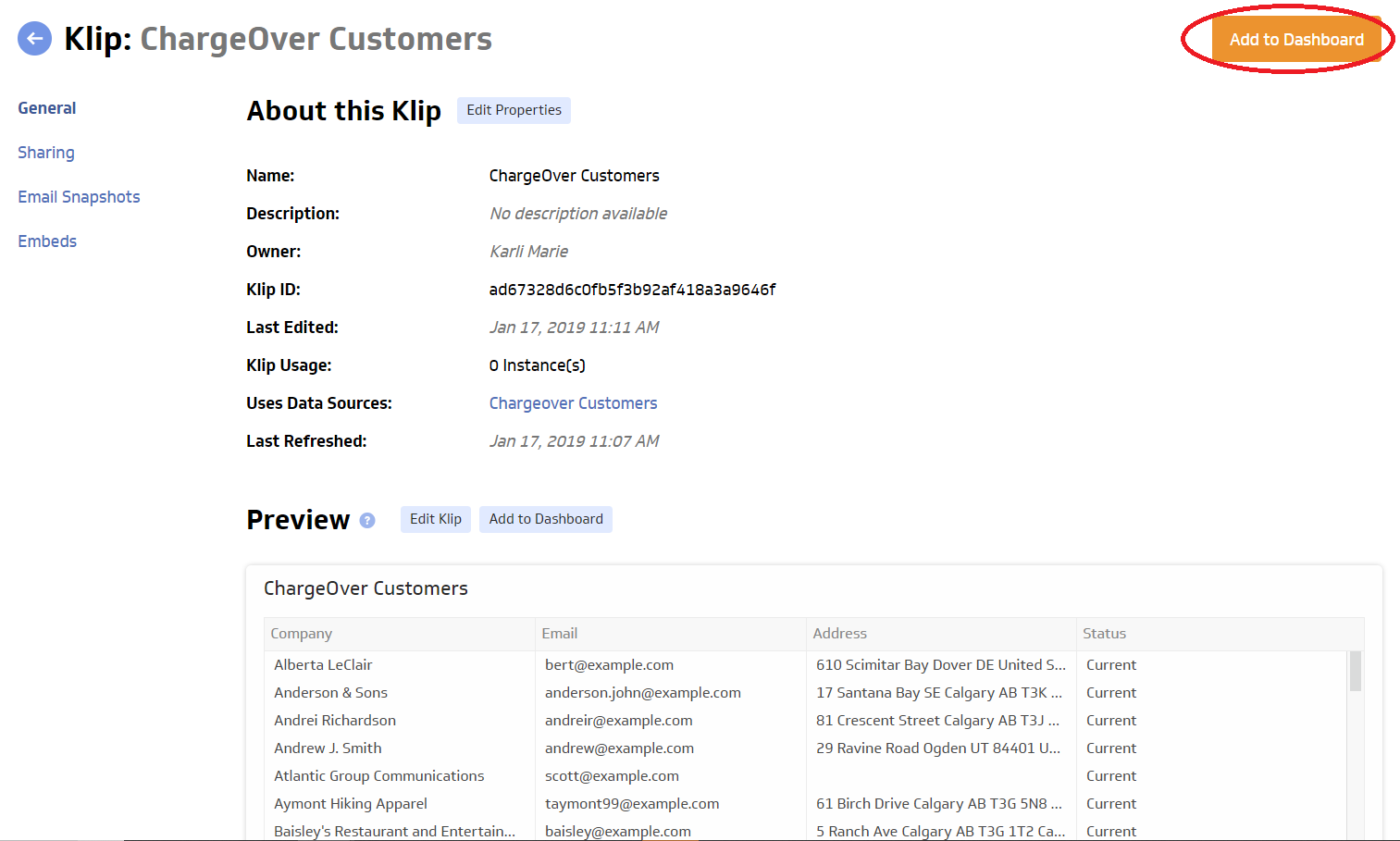Screen dimensions: 1400x841
Task: Click the blue back arrow icon
Action: click(x=34, y=39)
